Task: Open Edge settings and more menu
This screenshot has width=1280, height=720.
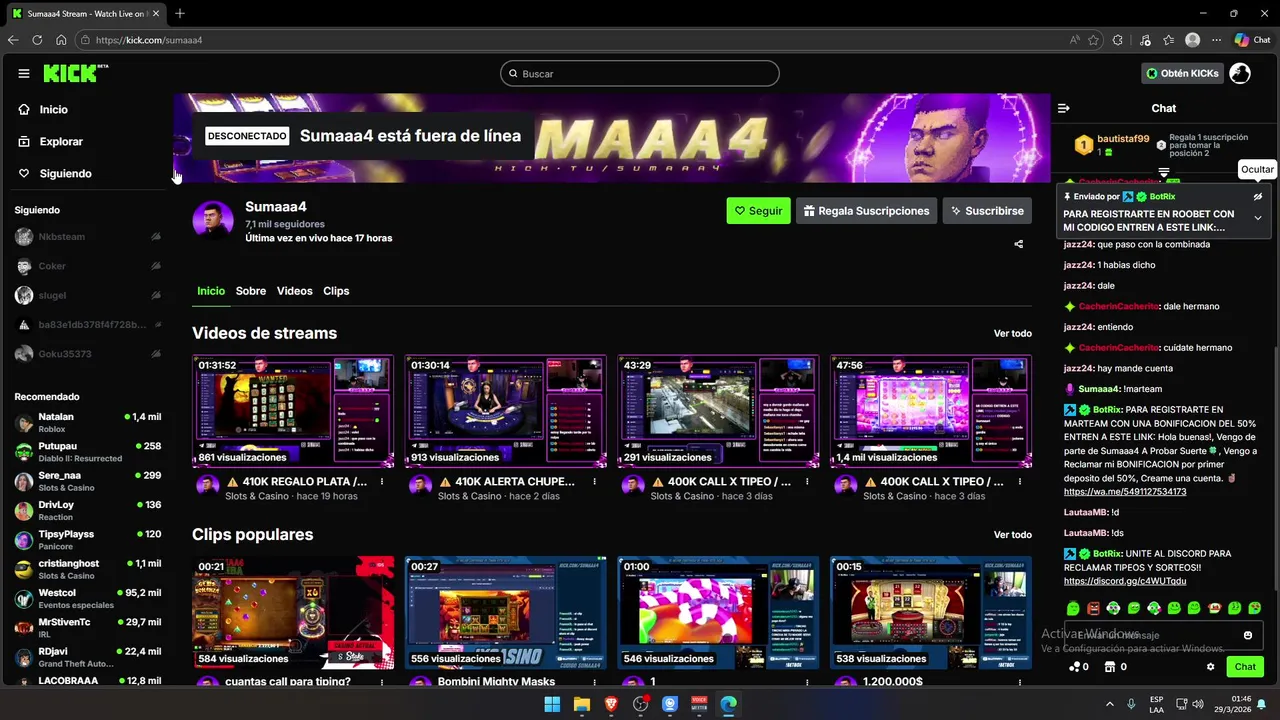Action: [x=1217, y=40]
